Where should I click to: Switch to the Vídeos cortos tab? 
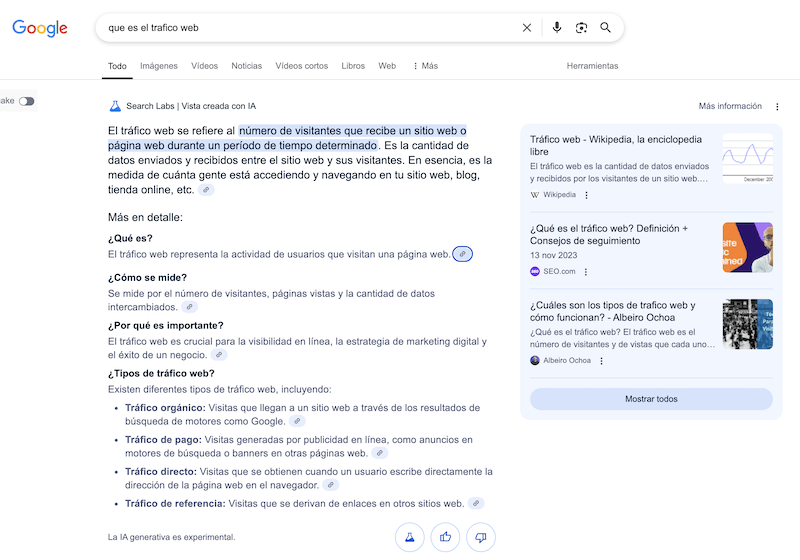pos(302,66)
